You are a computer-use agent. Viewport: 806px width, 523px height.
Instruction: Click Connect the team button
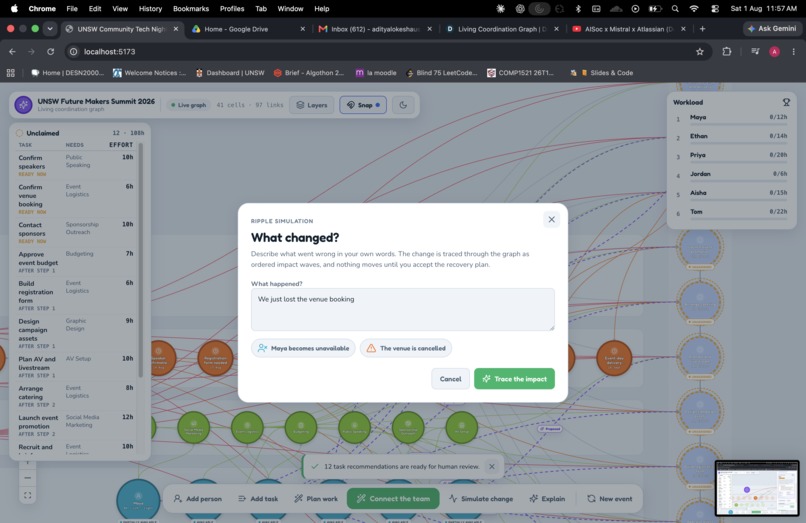[393, 499]
